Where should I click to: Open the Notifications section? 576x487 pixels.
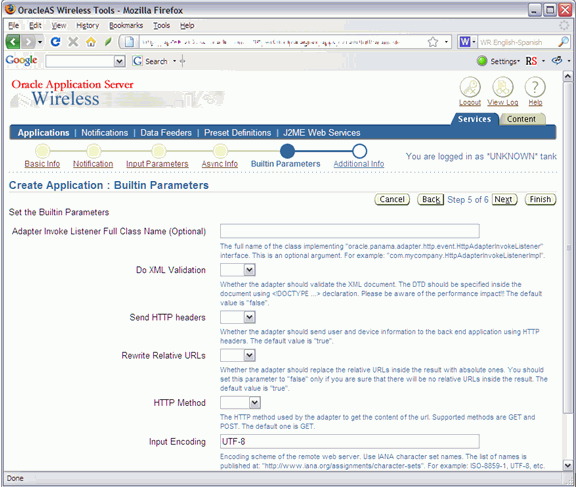pos(105,133)
